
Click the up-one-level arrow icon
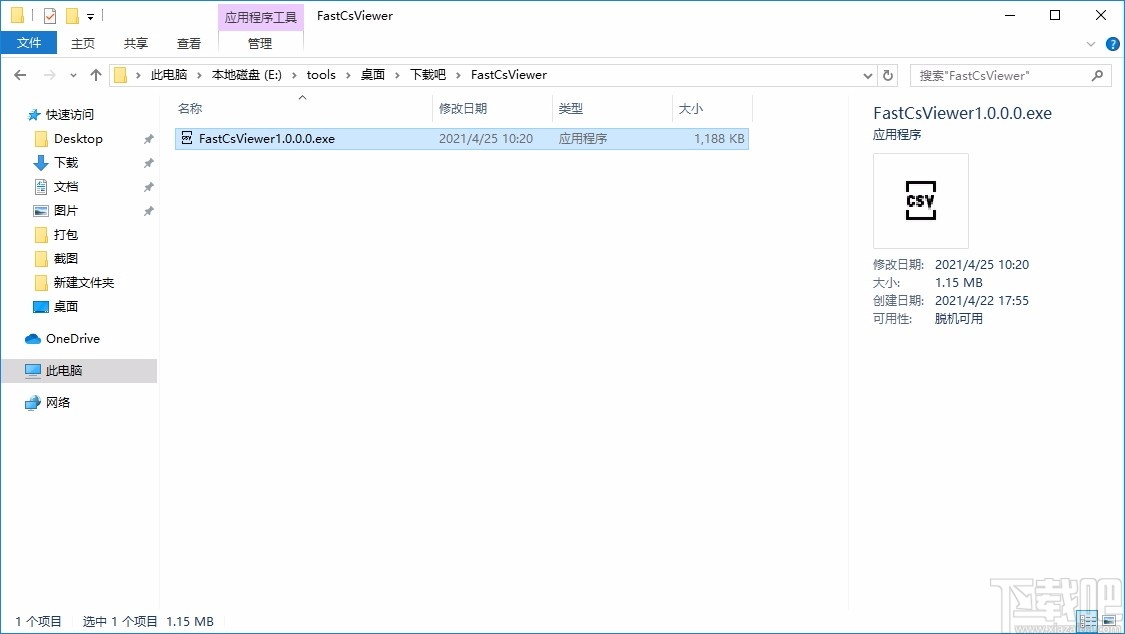(x=95, y=74)
